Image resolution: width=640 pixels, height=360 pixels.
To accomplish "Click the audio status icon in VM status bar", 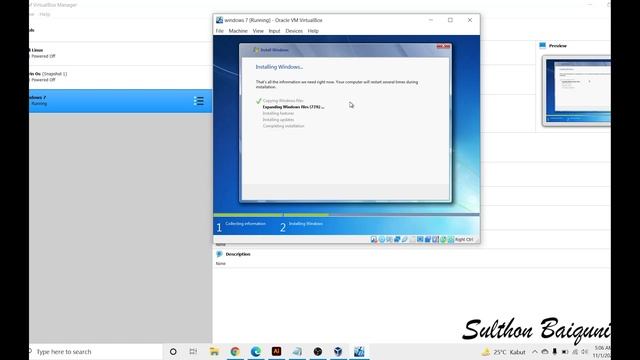I will [389, 240].
